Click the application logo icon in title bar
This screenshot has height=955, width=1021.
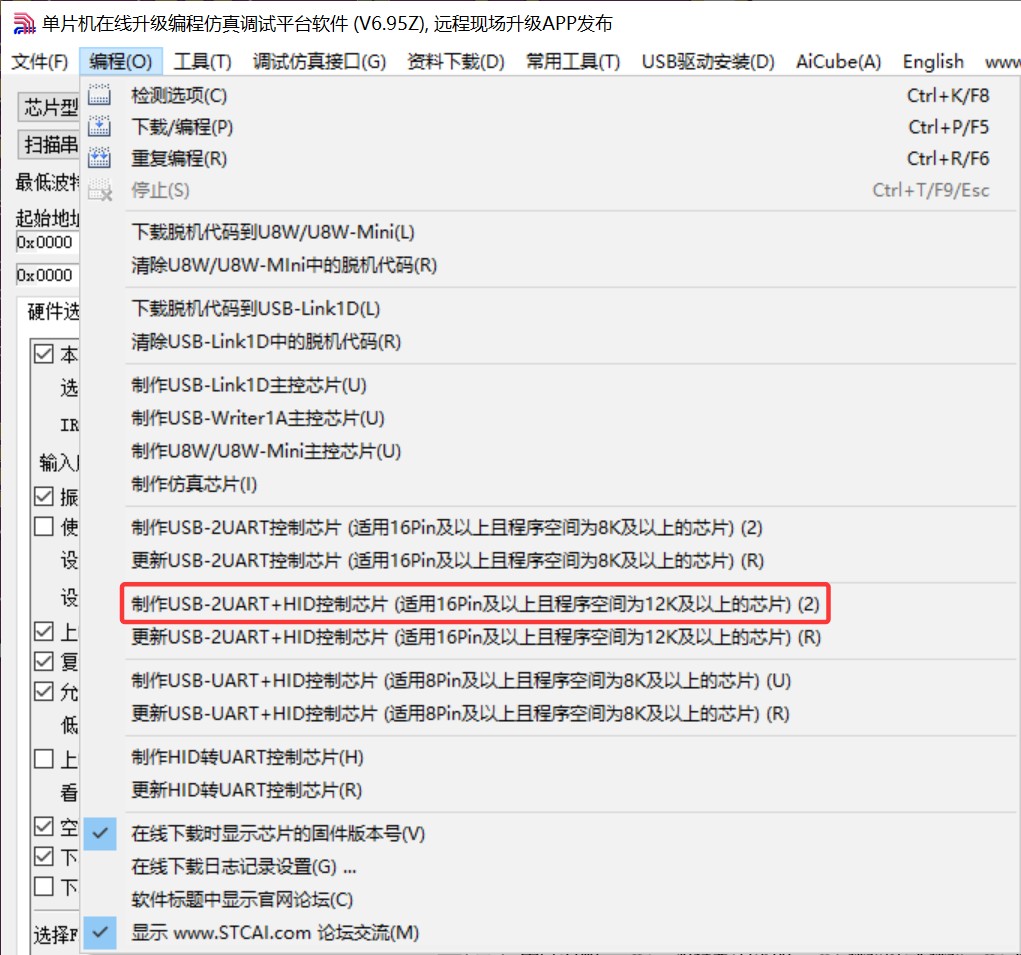(x=24, y=23)
